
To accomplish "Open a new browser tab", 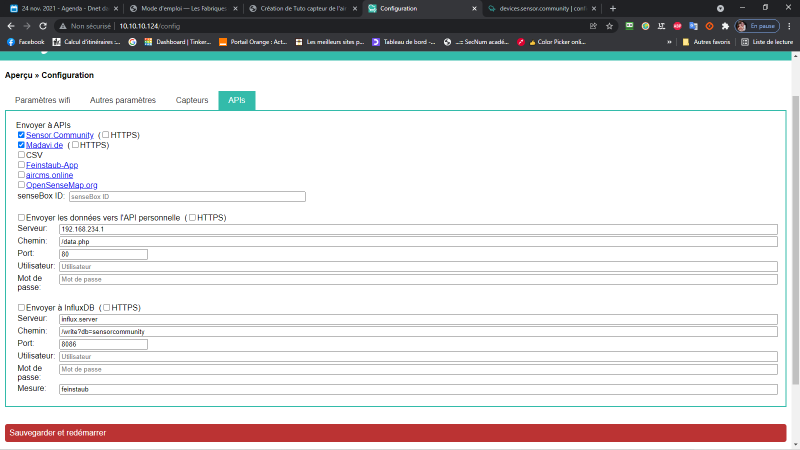I will point(613,8).
